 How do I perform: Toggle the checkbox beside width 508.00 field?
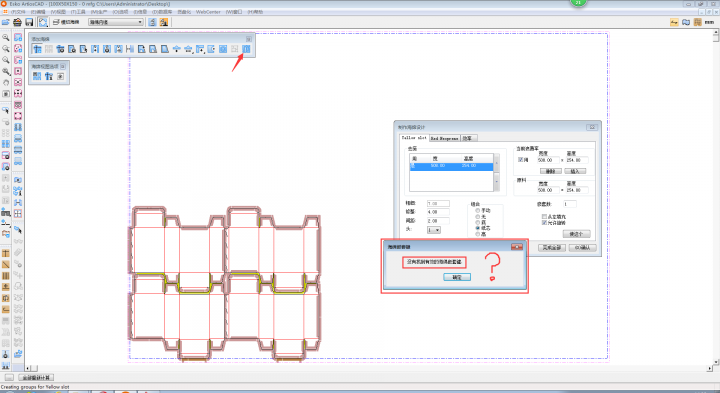click(x=521, y=160)
